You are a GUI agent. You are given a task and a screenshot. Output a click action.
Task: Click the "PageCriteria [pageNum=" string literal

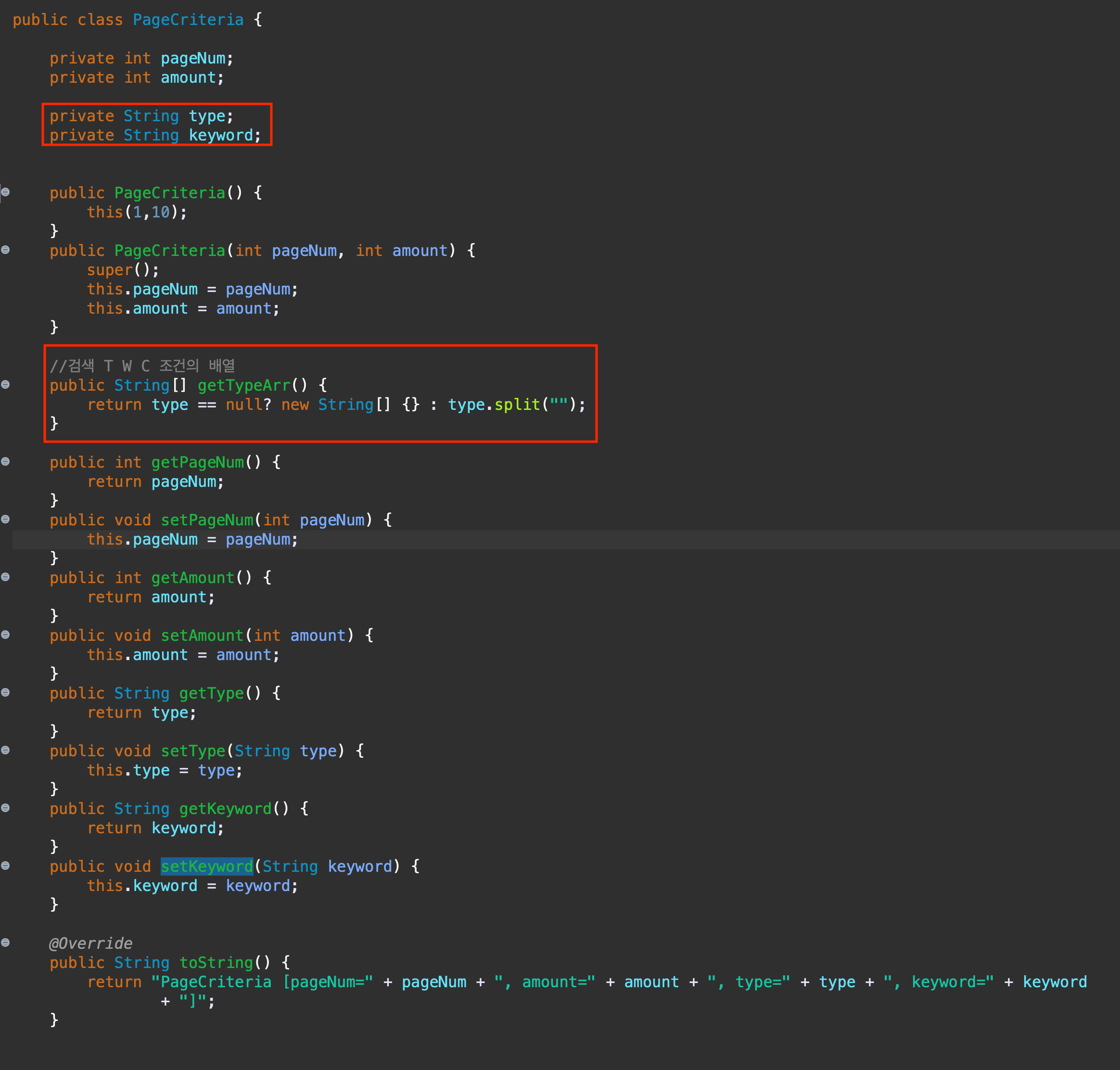[x=262, y=981]
